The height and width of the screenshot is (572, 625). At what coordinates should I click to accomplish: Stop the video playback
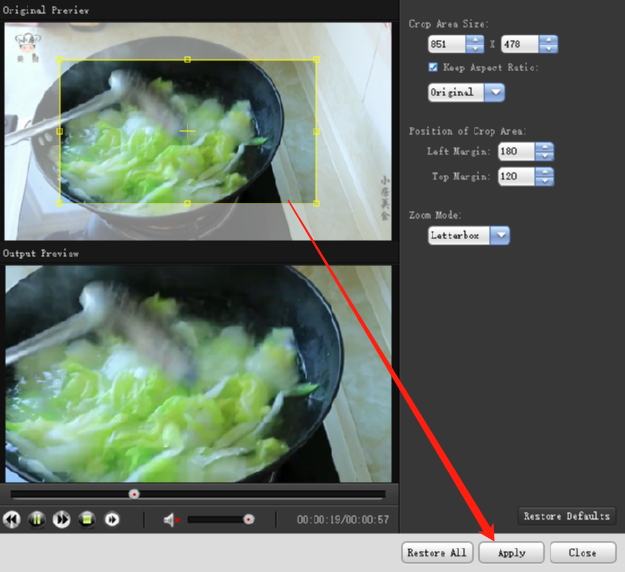click(x=87, y=519)
